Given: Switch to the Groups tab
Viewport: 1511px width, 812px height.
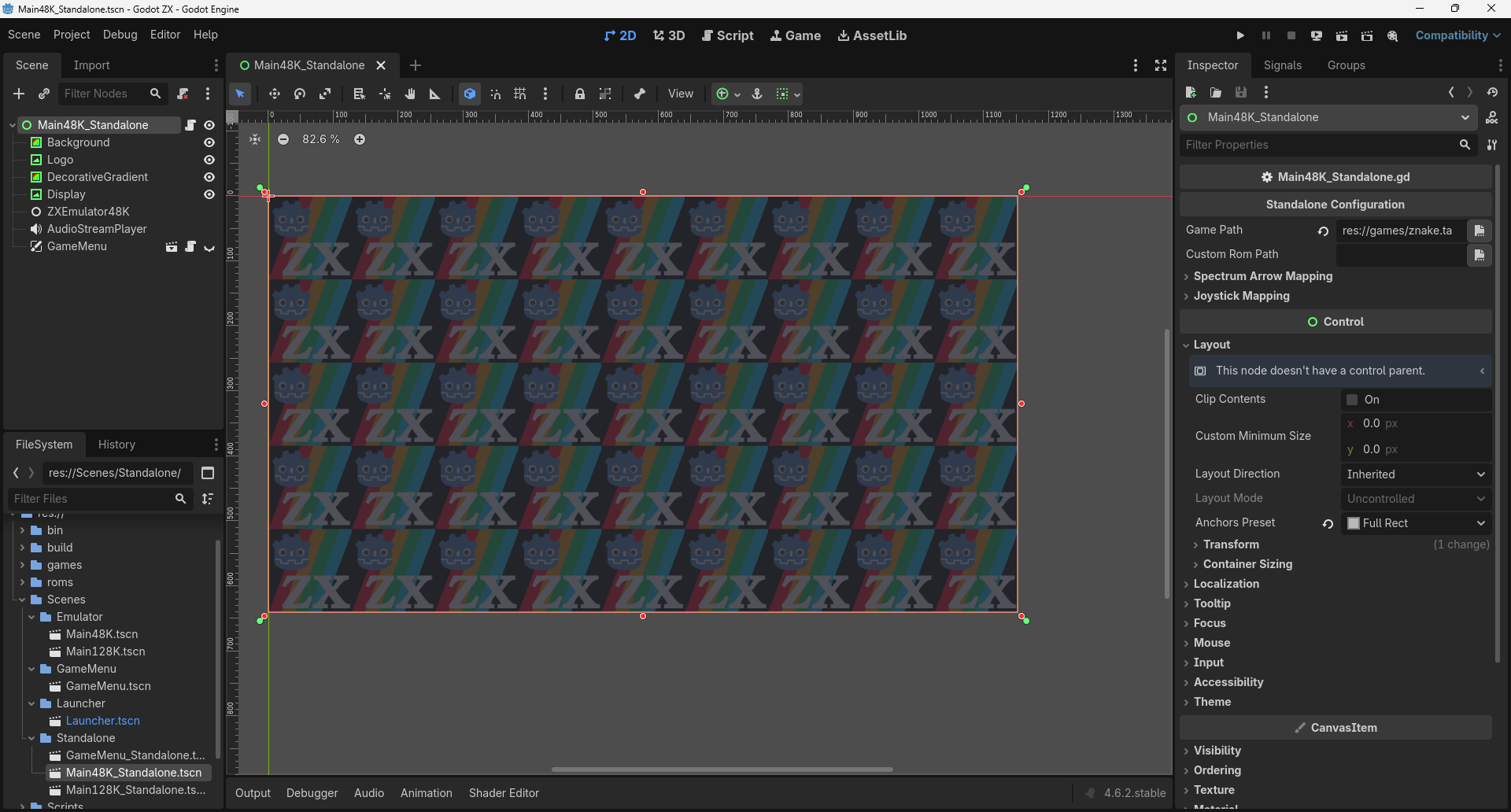Looking at the screenshot, I should [x=1346, y=65].
